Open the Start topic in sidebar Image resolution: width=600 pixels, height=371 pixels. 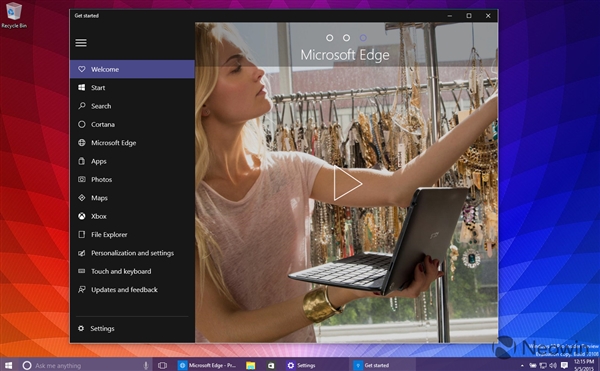coord(132,88)
